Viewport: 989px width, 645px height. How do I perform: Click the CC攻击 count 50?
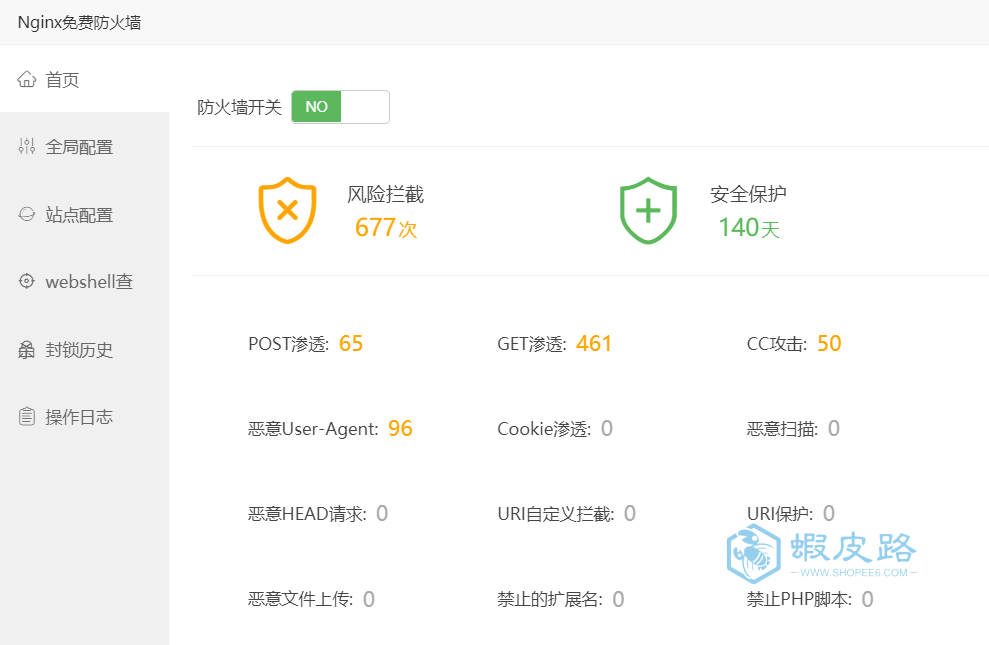click(829, 344)
